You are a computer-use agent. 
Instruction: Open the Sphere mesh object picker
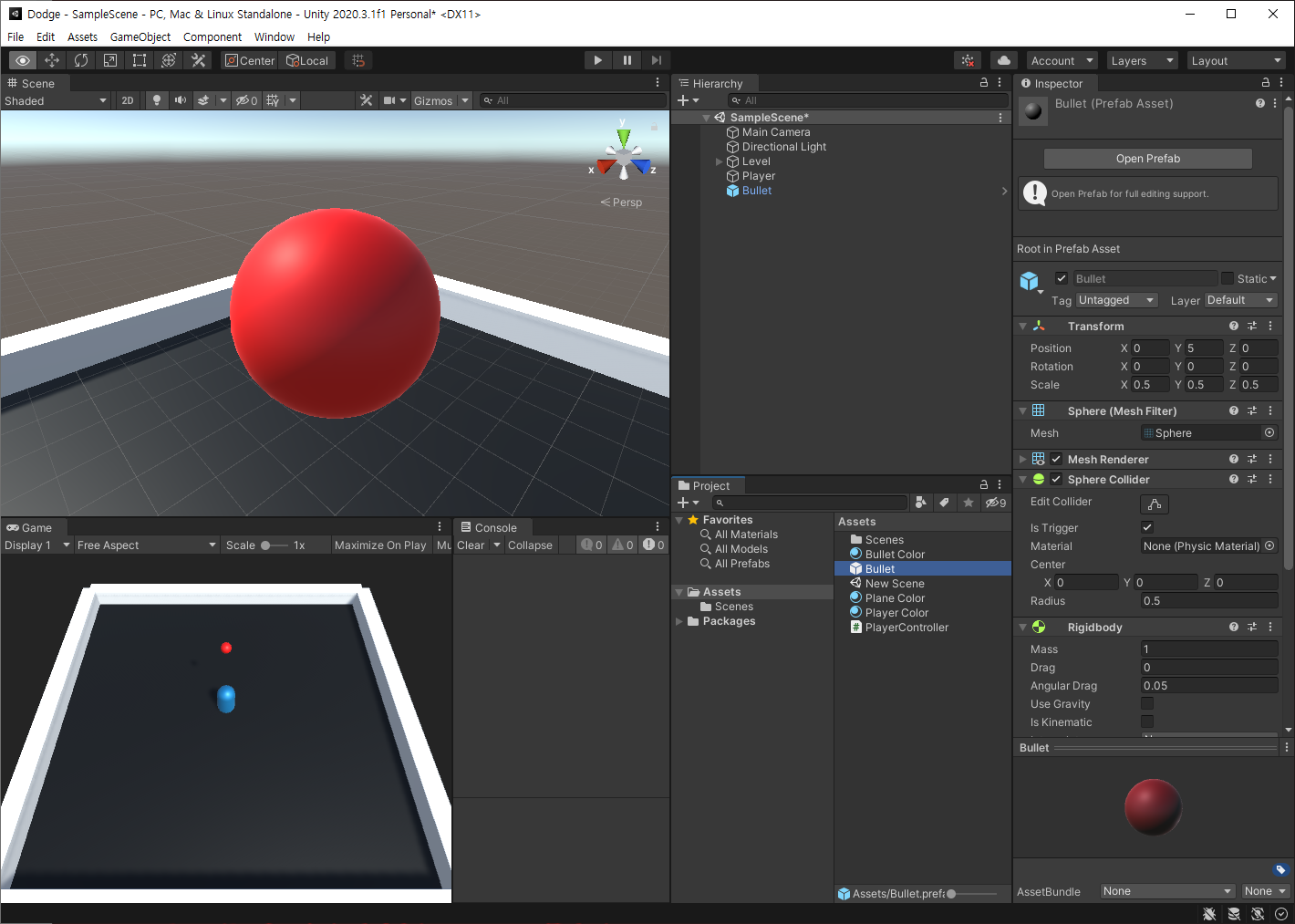[1269, 432]
